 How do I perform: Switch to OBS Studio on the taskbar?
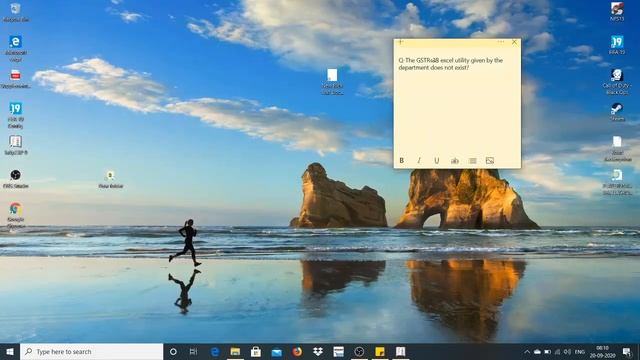tap(359, 351)
